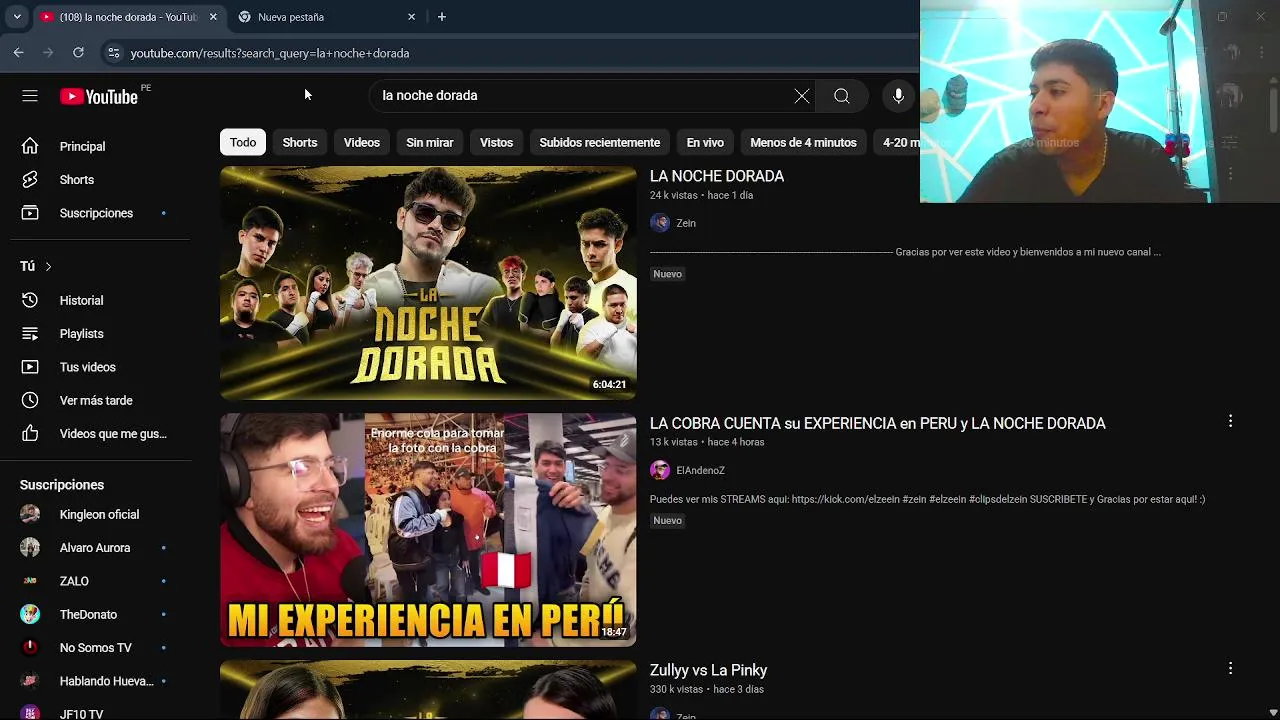Open a new browser tab with plus
Screen dimensions: 1280x720
(441, 17)
